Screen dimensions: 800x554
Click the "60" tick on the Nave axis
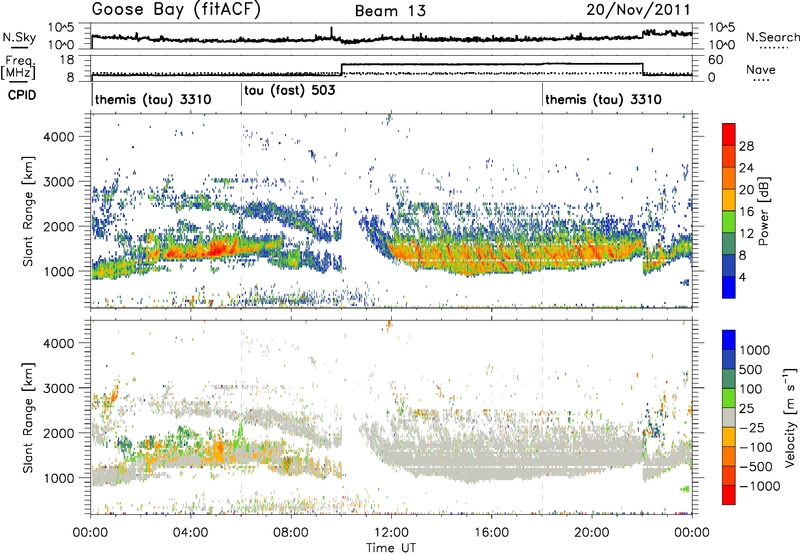pyautogui.click(x=716, y=60)
